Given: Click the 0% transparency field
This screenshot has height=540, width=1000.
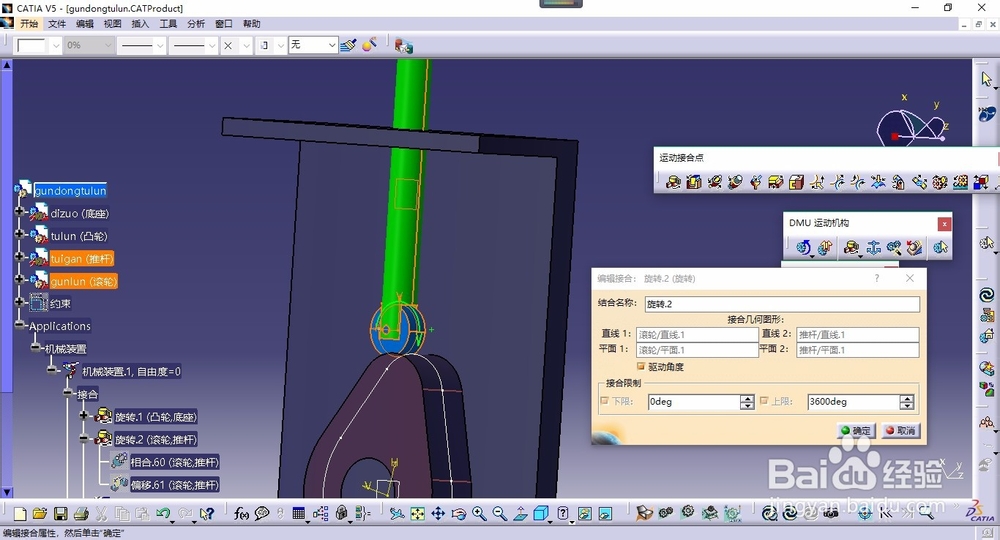Looking at the screenshot, I should tap(89, 45).
